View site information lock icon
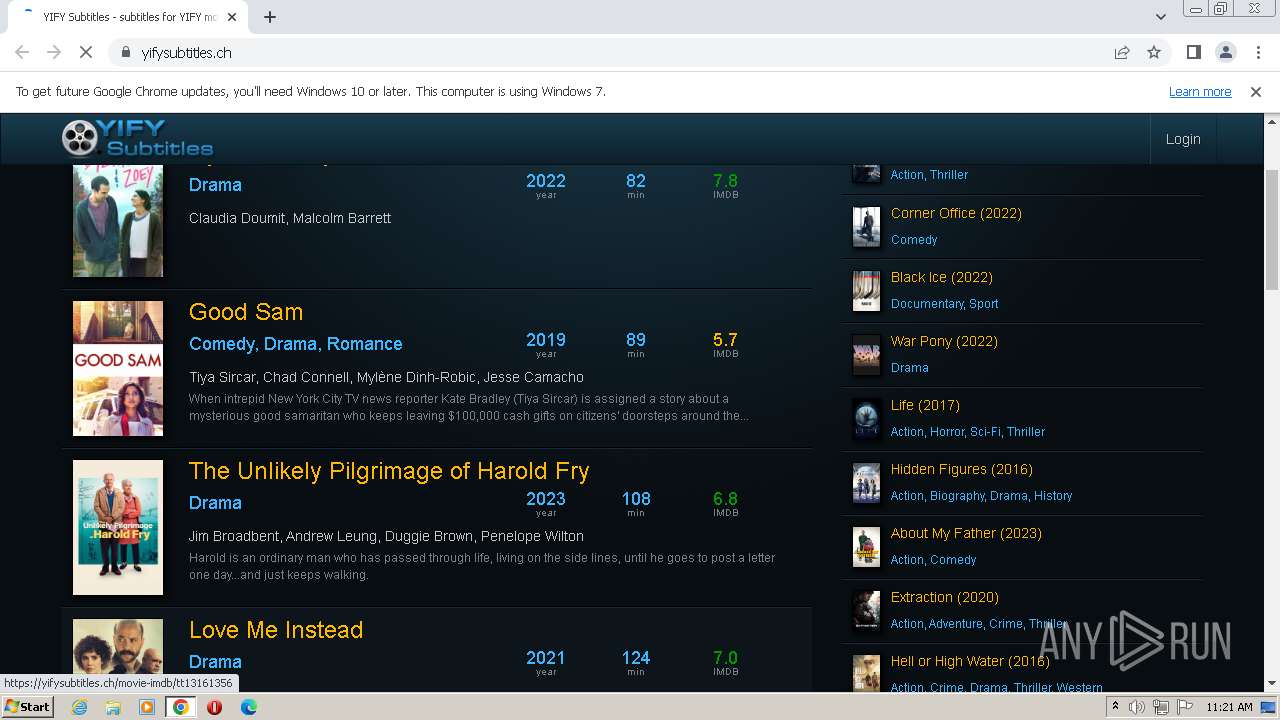 126,52
